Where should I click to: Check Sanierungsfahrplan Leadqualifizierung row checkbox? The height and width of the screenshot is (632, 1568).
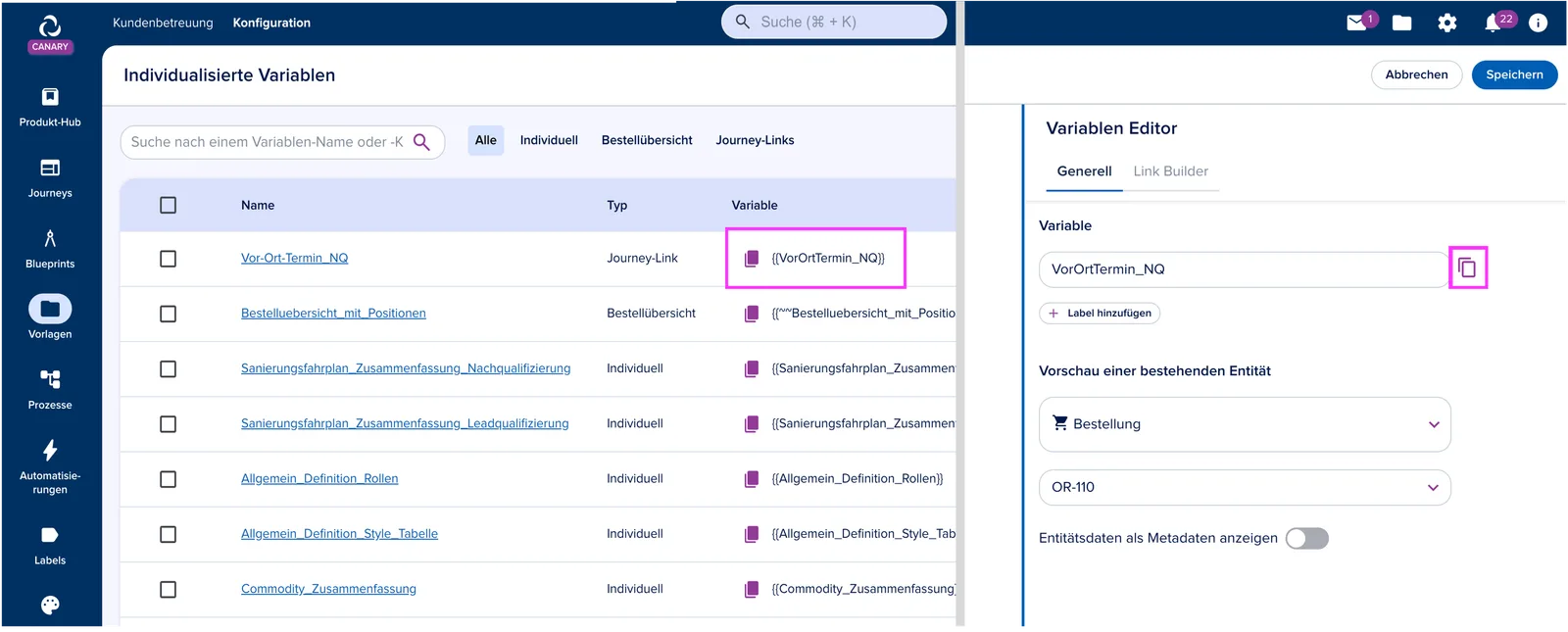169,424
